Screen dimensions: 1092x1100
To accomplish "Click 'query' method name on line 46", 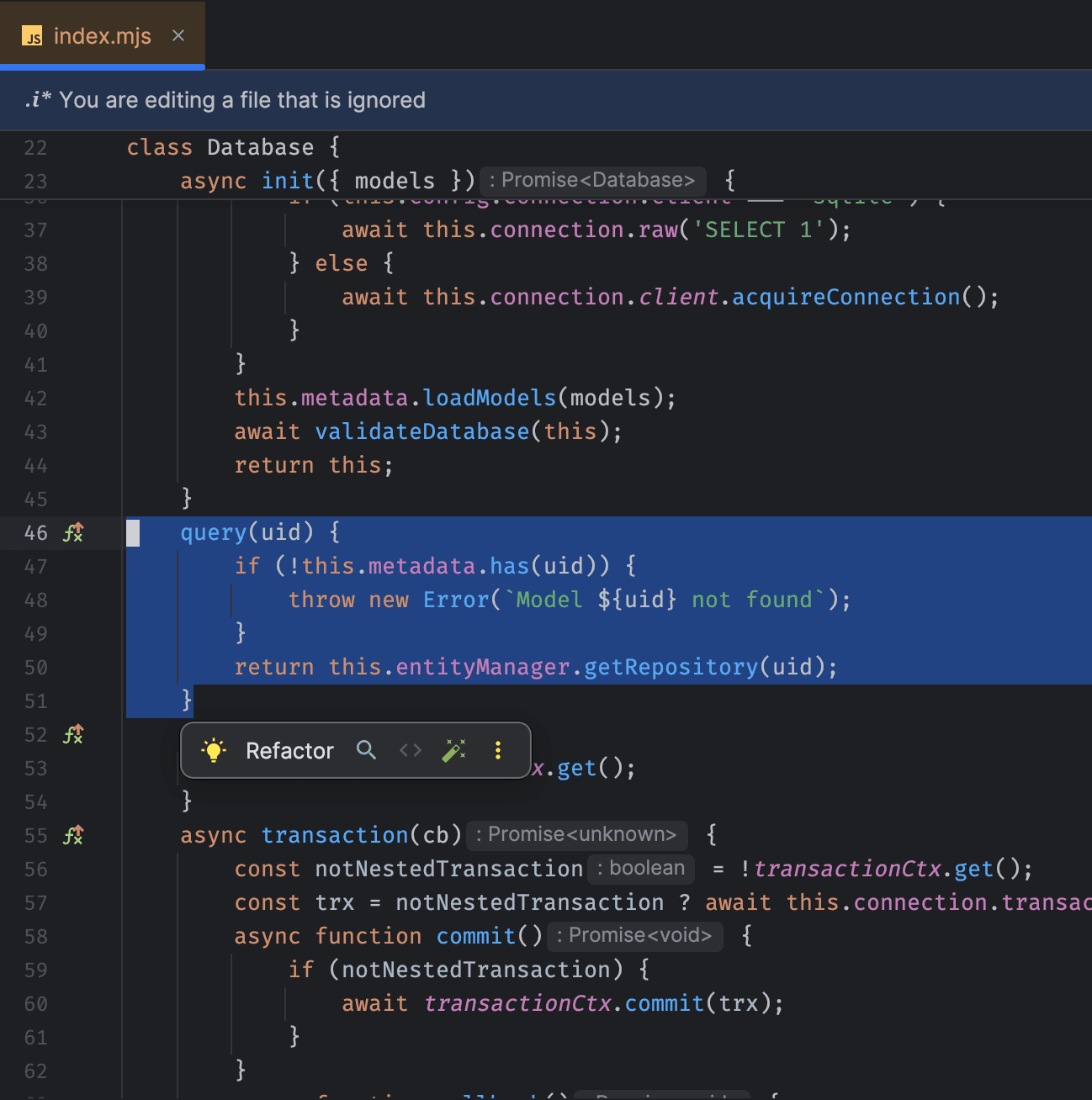I will [214, 532].
